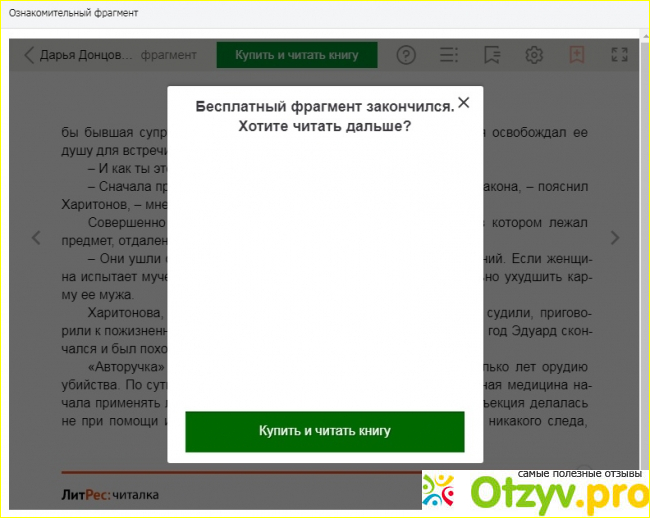Open the table of contents icon
This screenshot has height=518, width=650.
(x=449, y=55)
